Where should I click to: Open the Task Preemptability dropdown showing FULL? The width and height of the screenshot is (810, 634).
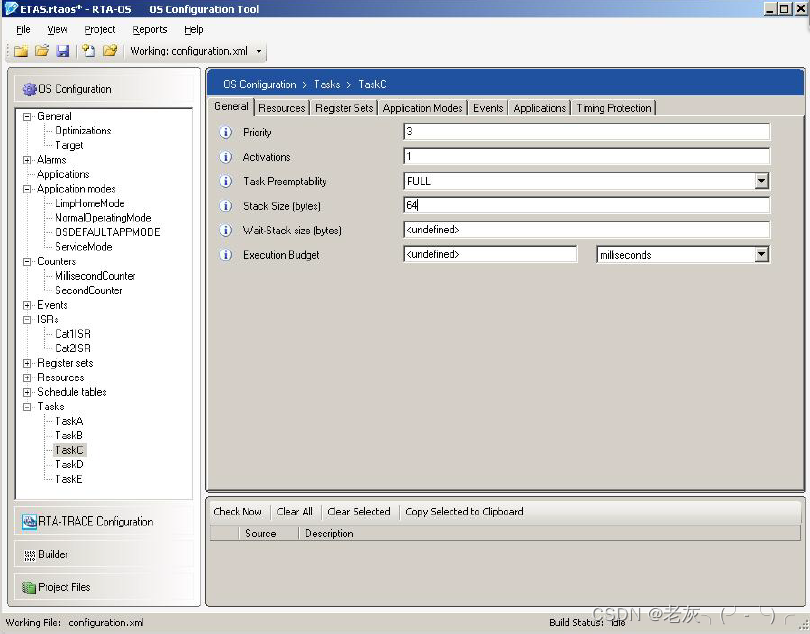click(759, 180)
